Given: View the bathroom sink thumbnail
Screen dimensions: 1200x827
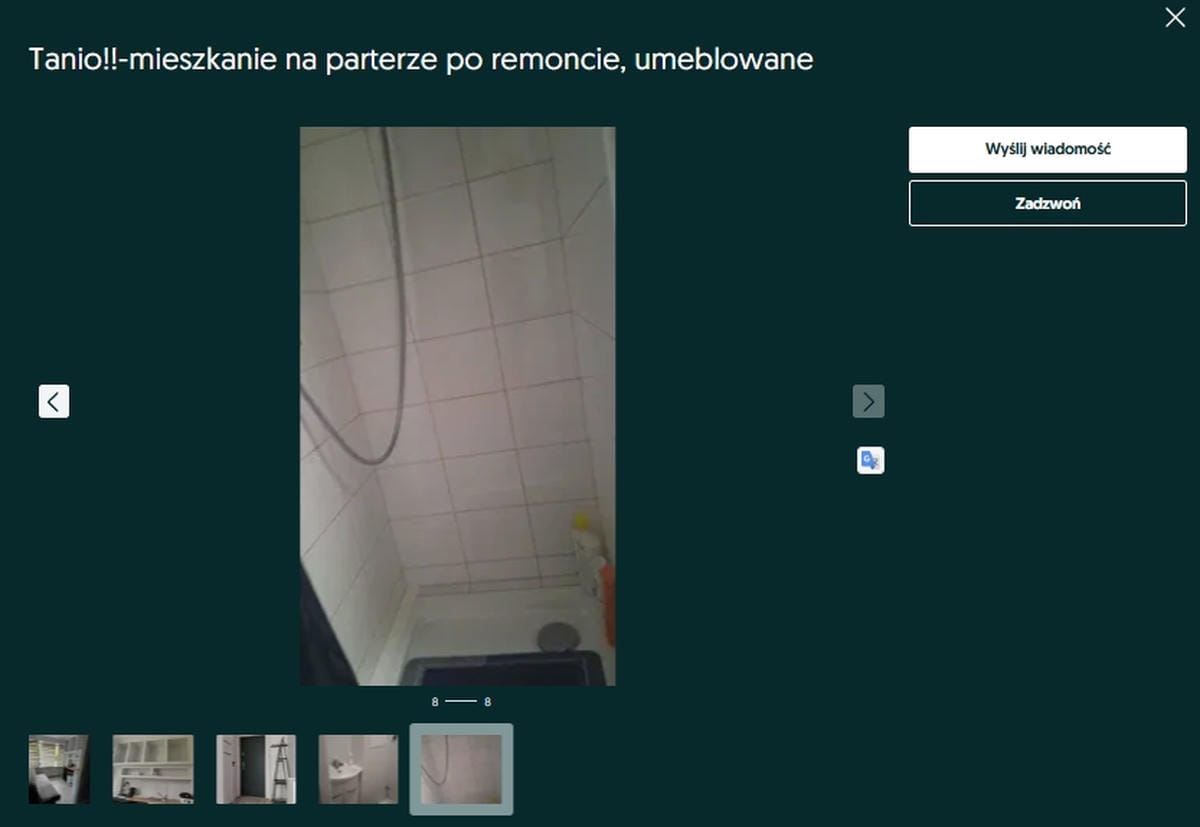Looking at the screenshot, I should pos(358,769).
